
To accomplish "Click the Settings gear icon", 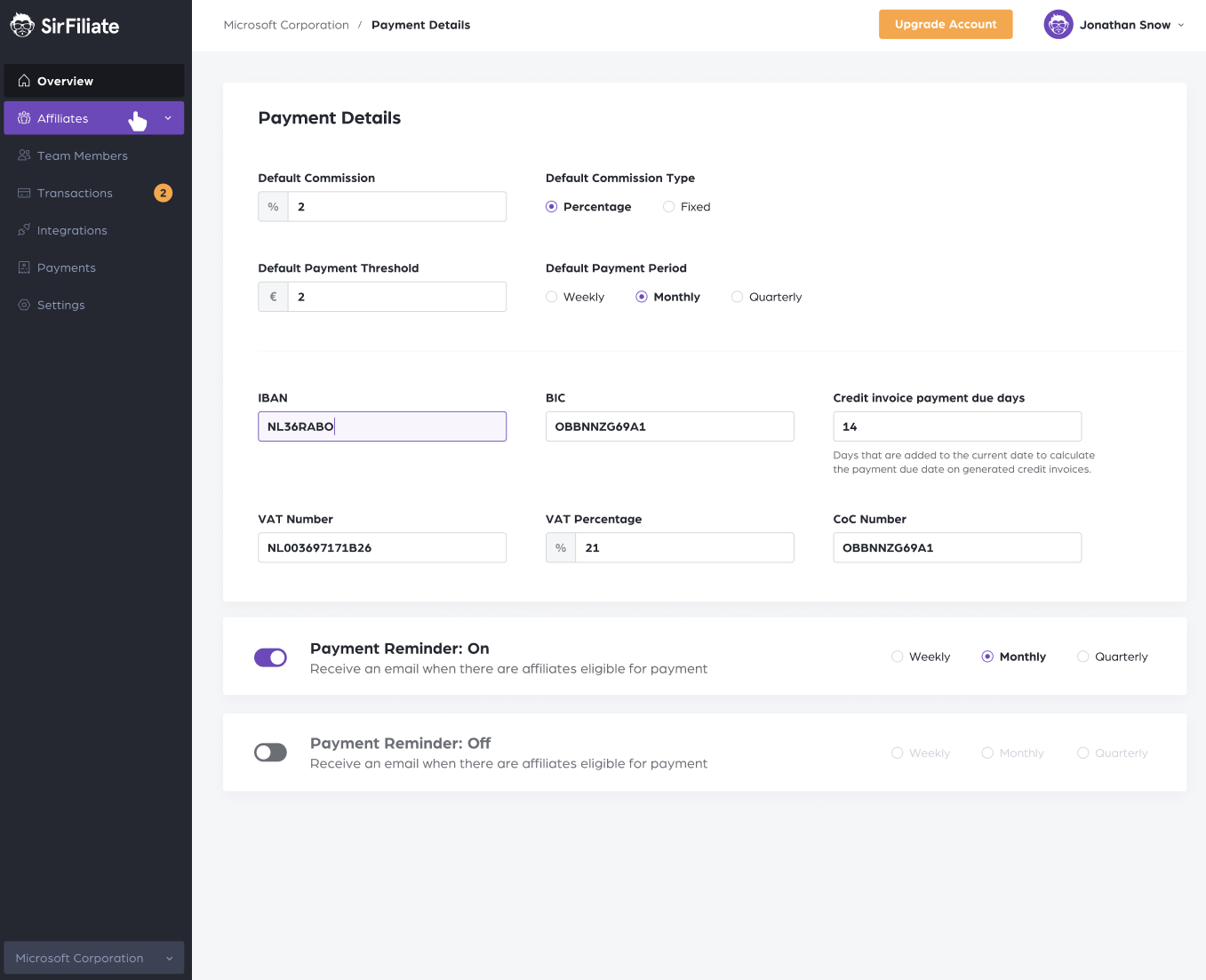I will [24, 305].
